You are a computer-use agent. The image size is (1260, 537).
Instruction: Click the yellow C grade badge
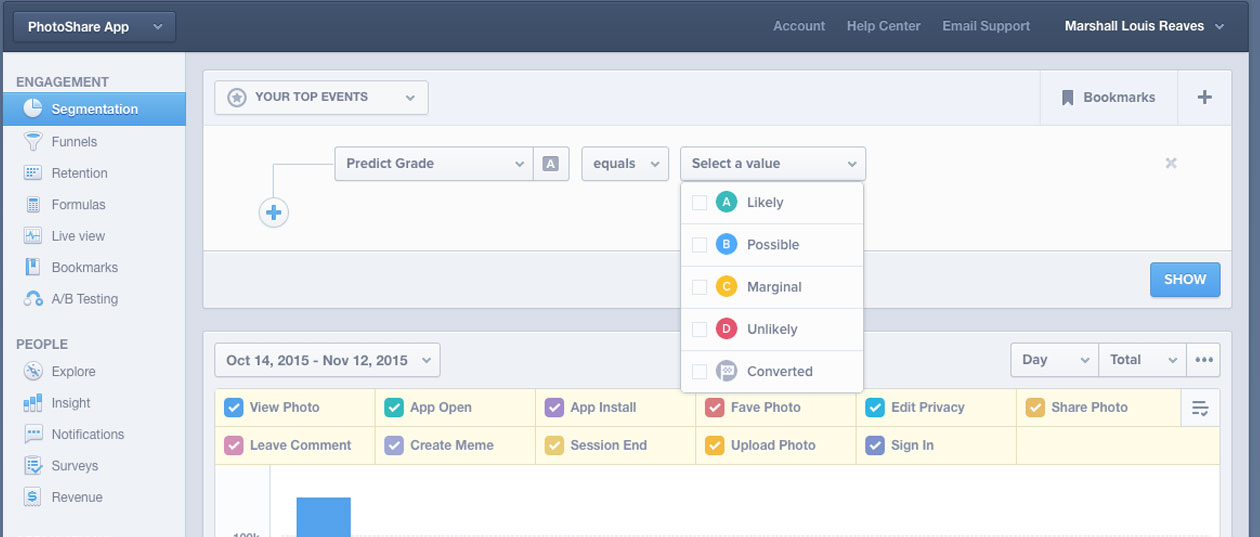(x=726, y=286)
